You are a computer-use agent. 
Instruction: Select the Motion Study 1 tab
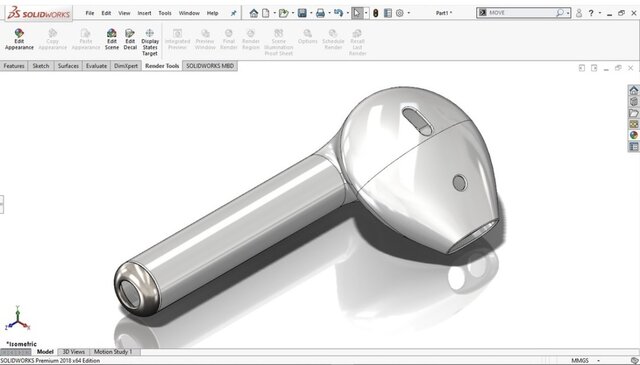point(113,352)
